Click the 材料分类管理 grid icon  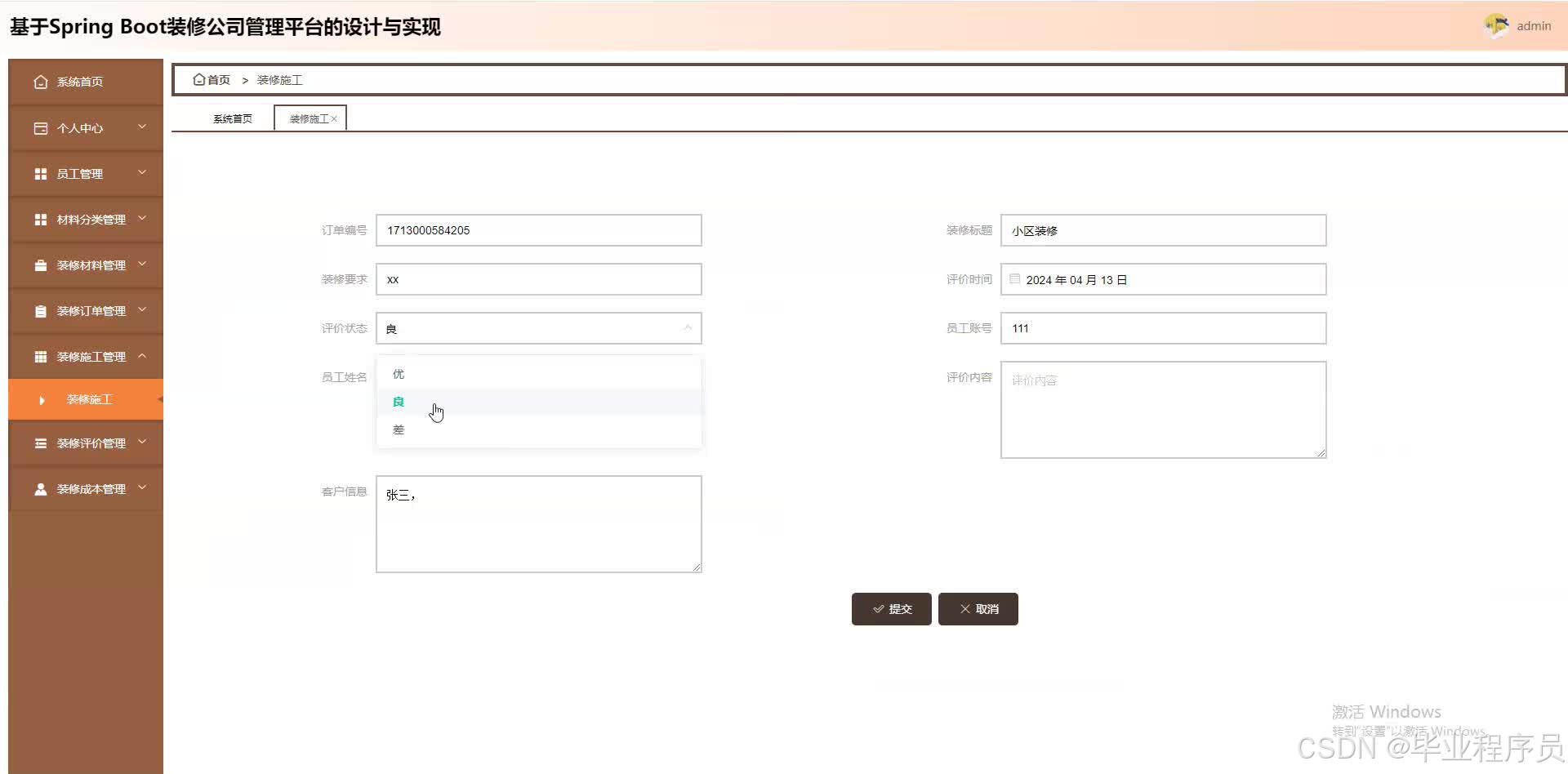(41, 220)
